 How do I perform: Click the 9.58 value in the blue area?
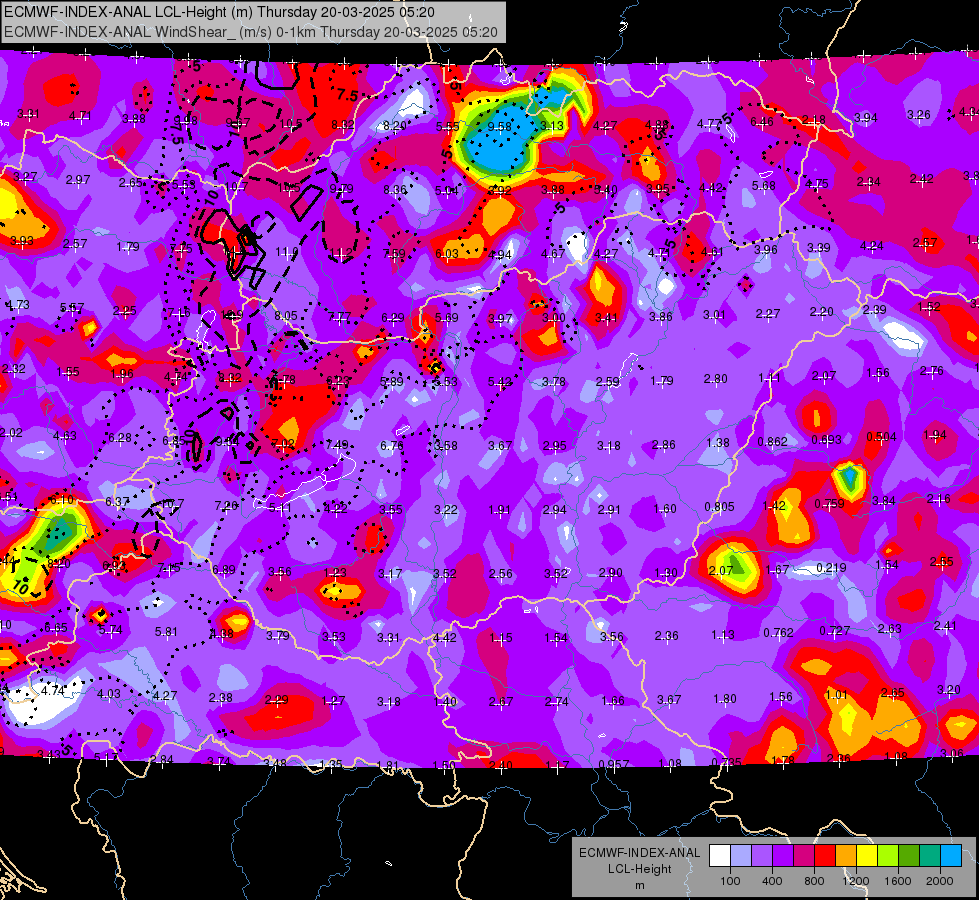pyautogui.click(x=499, y=127)
